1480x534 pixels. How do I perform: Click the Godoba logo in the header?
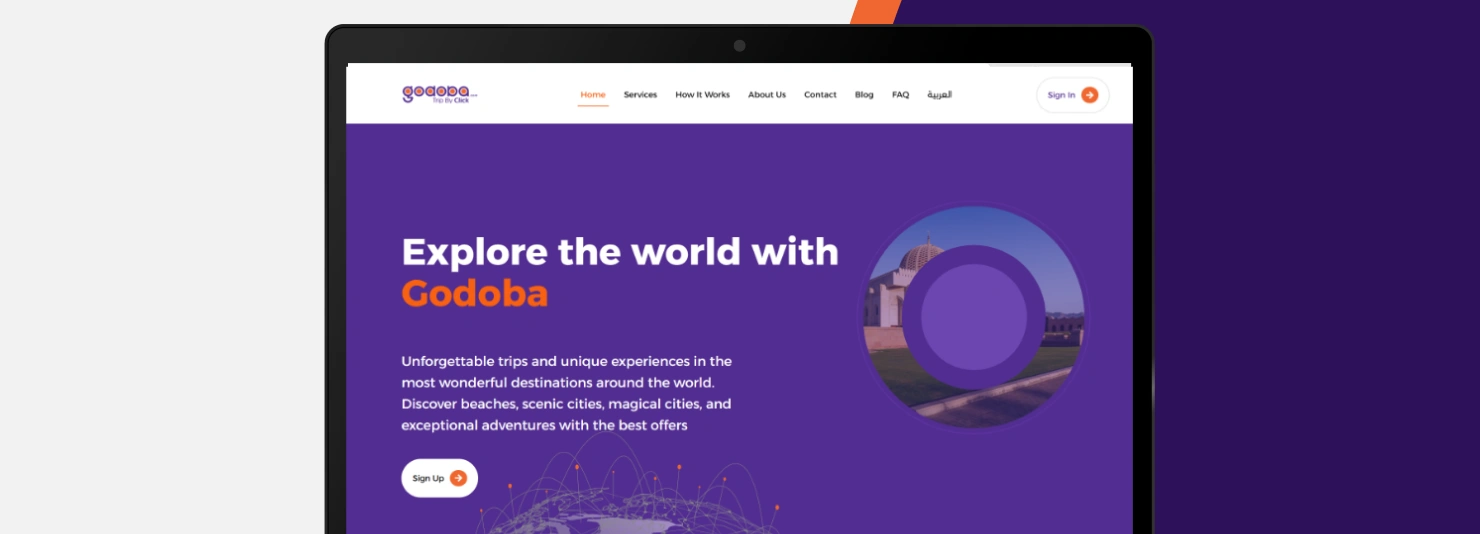click(x=440, y=94)
